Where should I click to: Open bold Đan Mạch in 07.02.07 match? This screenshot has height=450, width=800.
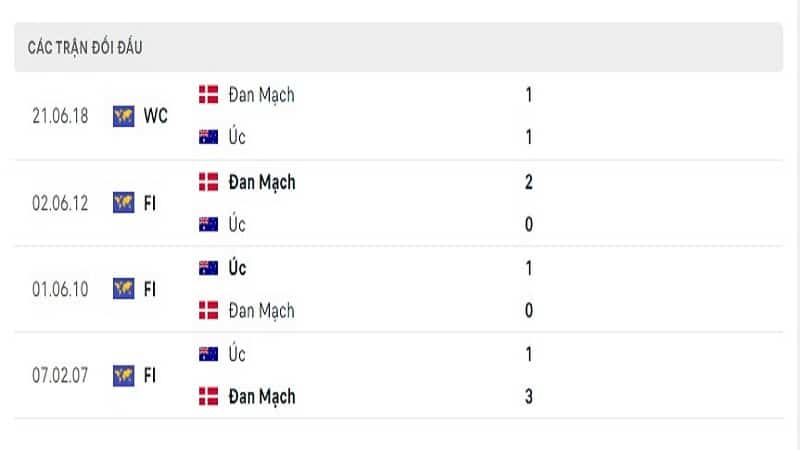(x=262, y=397)
